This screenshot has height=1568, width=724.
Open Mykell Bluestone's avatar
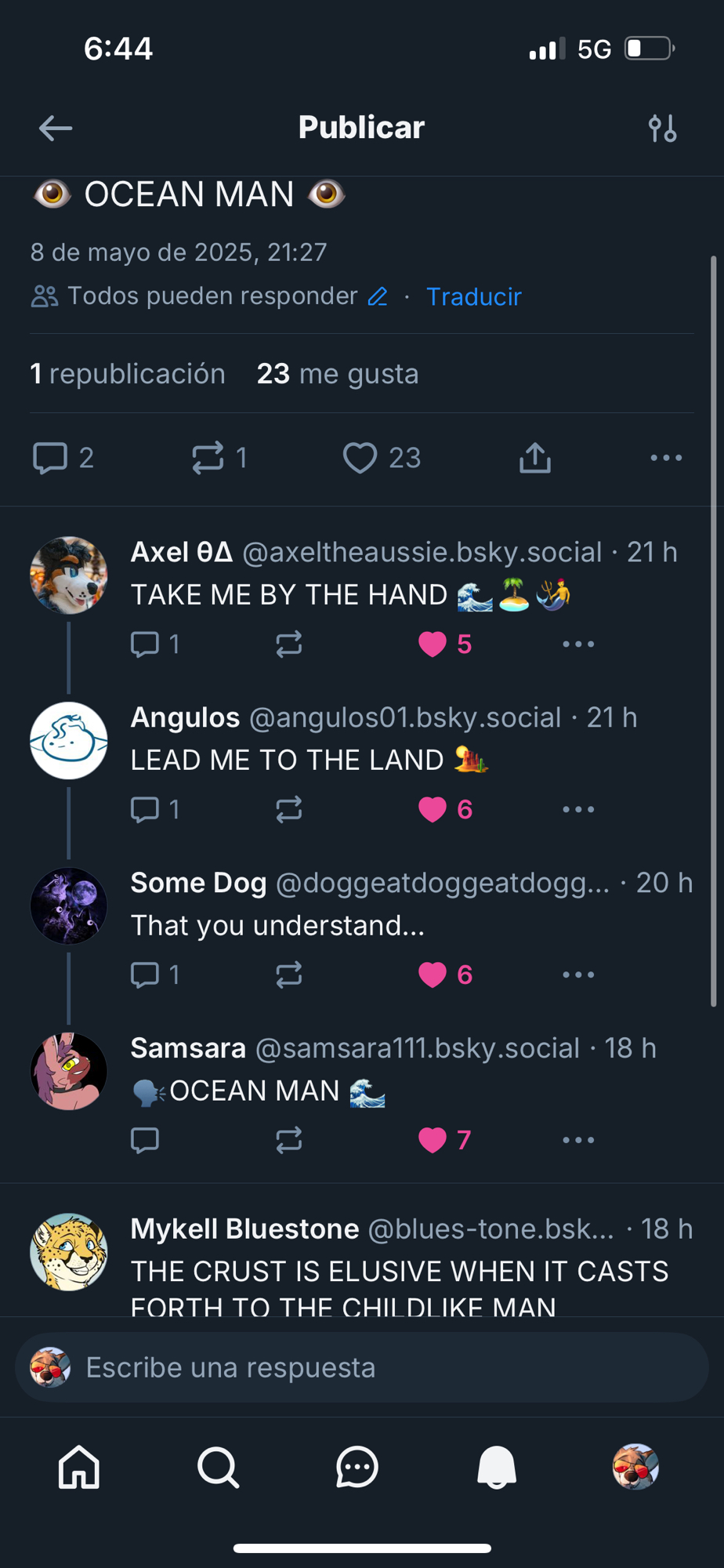[x=69, y=1252]
